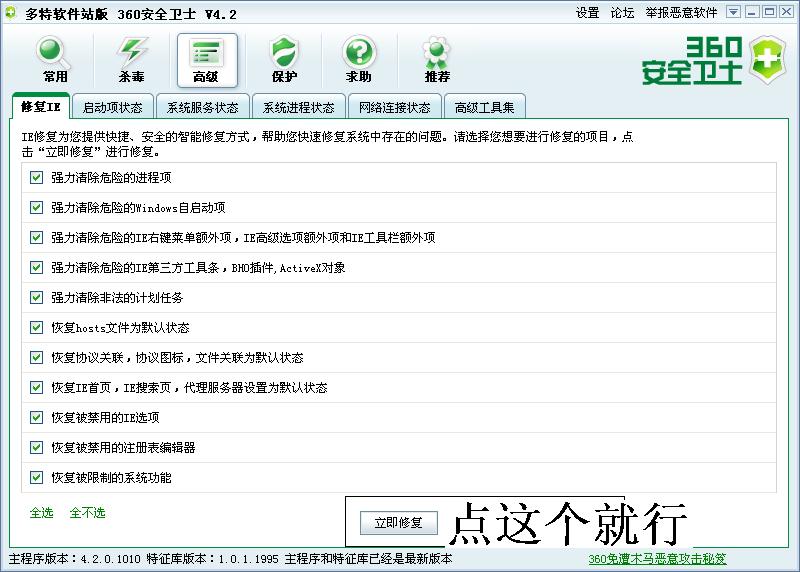Open the 设置 settings link

pos(587,13)
